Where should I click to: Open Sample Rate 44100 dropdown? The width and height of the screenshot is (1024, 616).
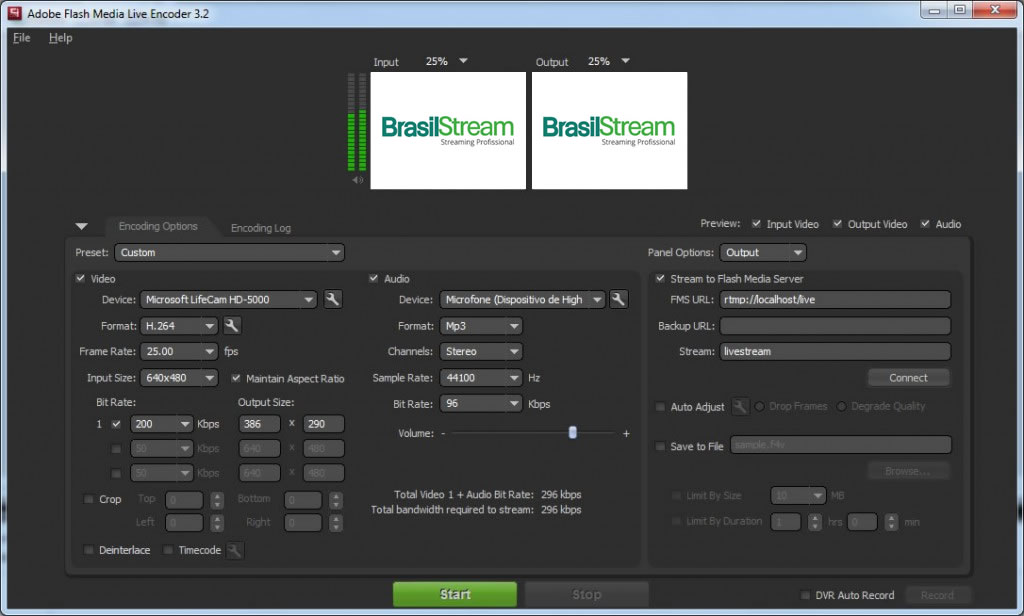(x=481, y=378)
